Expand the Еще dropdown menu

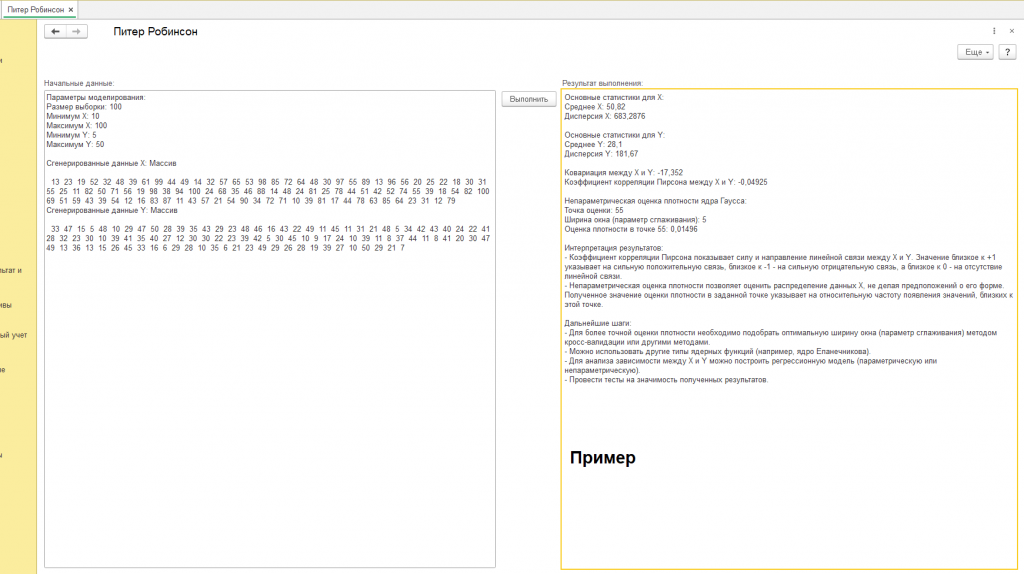point(975,52)
